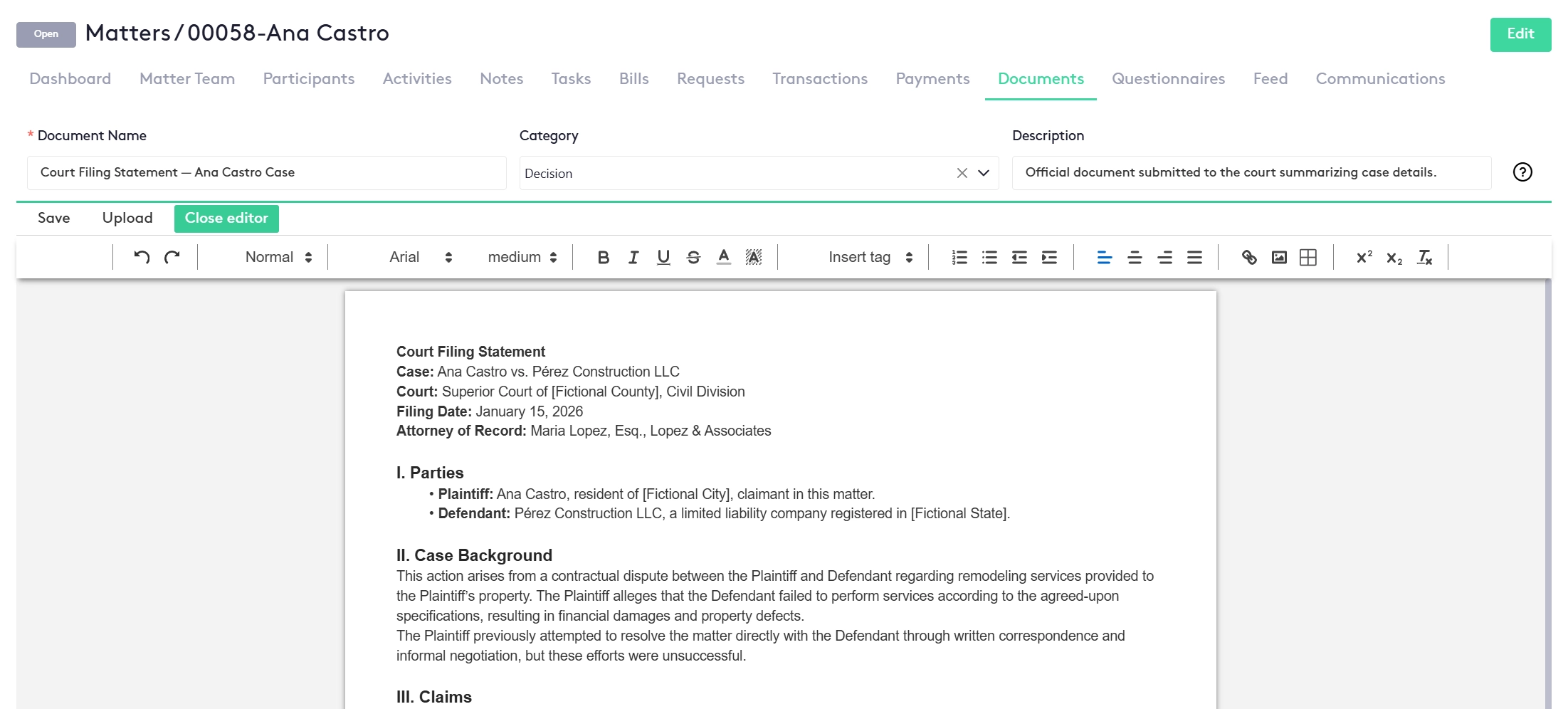Switch to the Transactions tab
Screen dimensions: 1568x709
[820, 79]
